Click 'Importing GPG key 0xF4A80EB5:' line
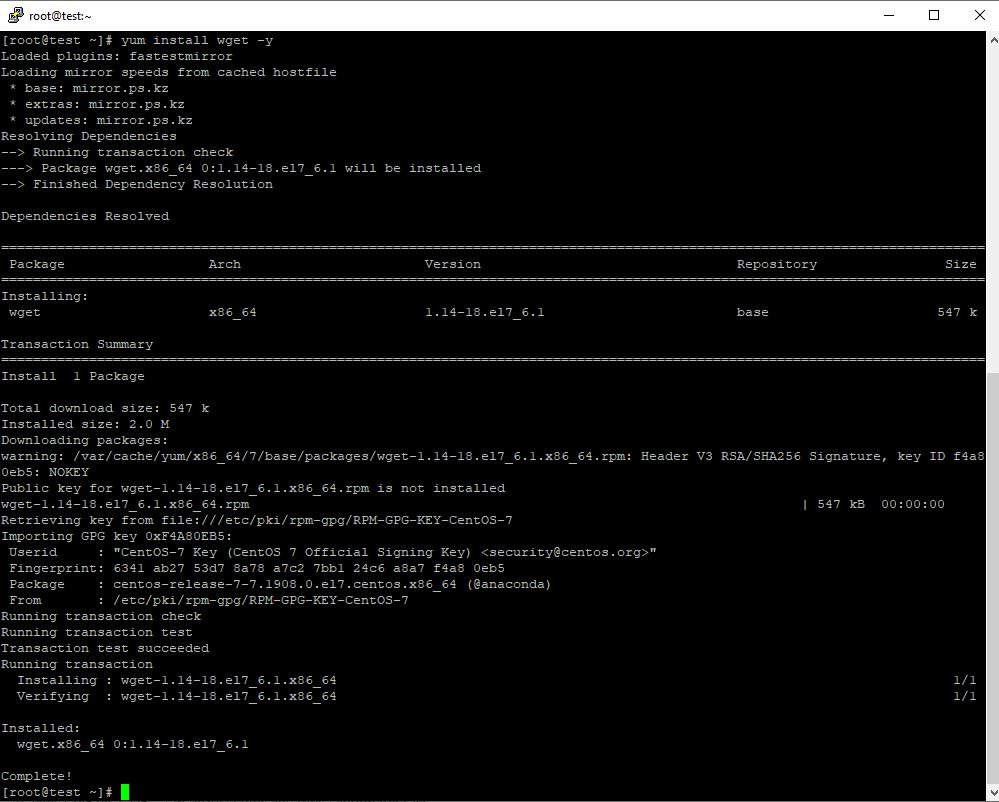Viewport: 999px width, 802px height. click(x=117, y=536)
